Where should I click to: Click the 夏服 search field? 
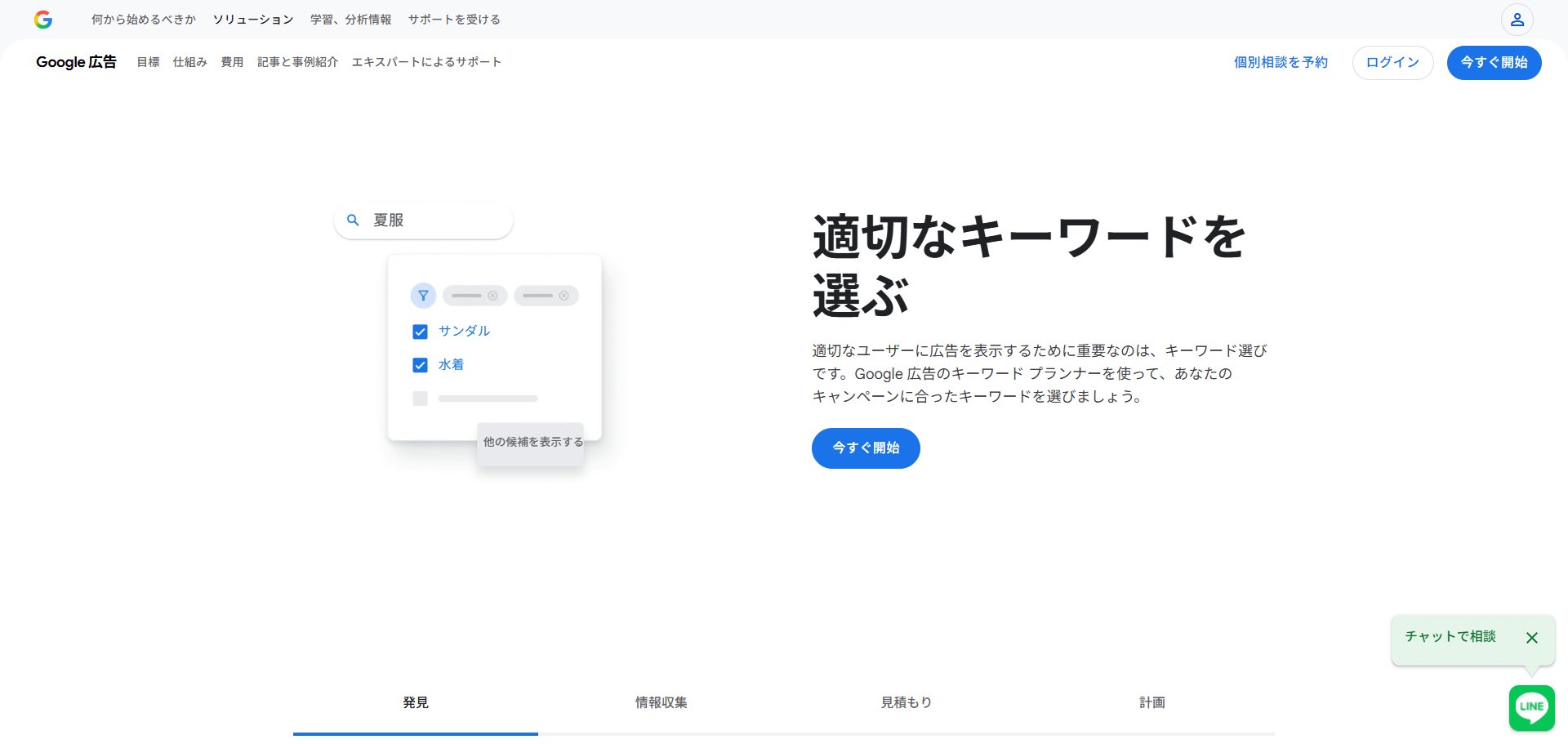pos(423,221)
